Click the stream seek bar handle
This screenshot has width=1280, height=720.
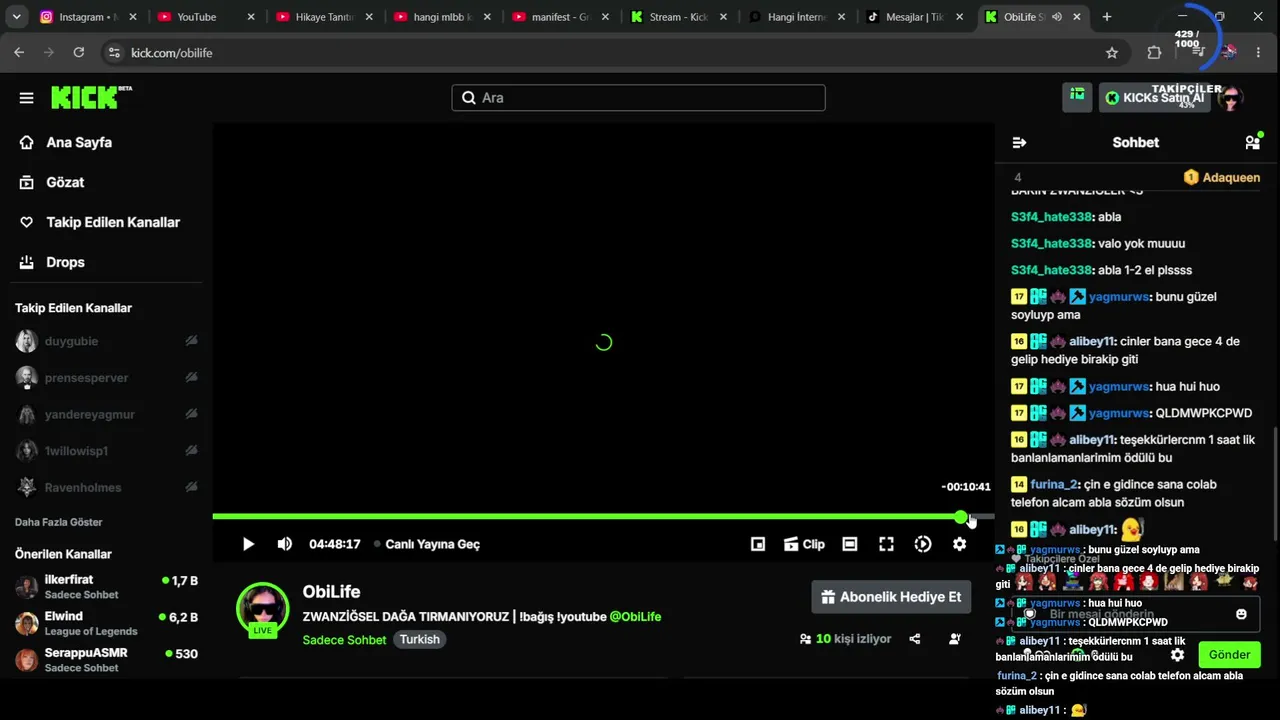click(961, 517)
